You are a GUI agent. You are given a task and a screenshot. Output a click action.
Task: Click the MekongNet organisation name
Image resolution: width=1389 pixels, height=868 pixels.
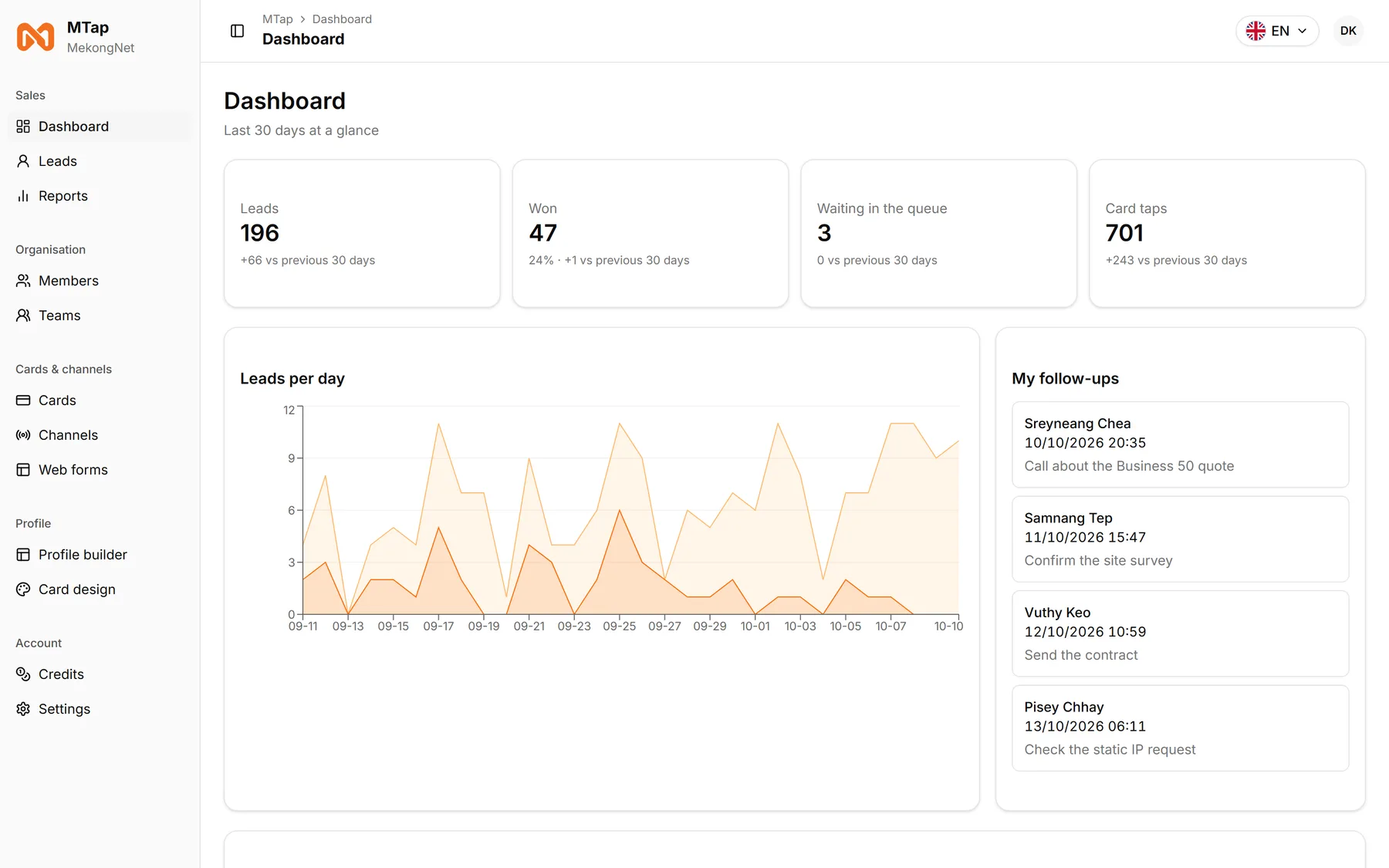click(100, 48)
